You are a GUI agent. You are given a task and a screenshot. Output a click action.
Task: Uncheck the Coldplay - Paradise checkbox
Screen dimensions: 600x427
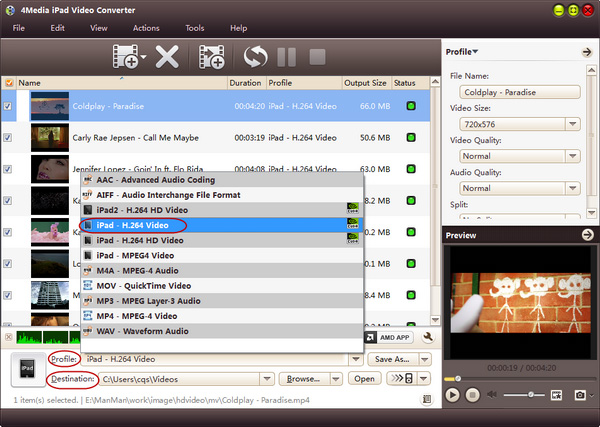point(9,105)
